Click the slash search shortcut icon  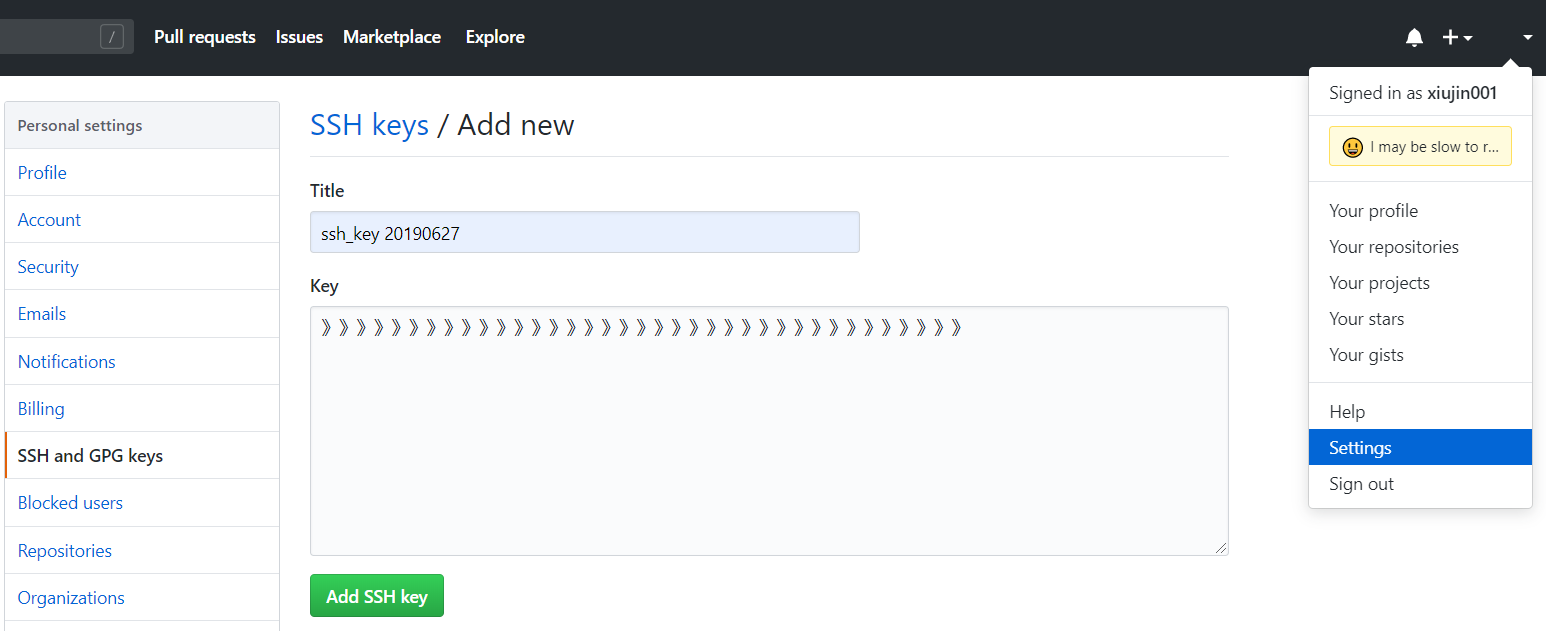tap(112, 38)
